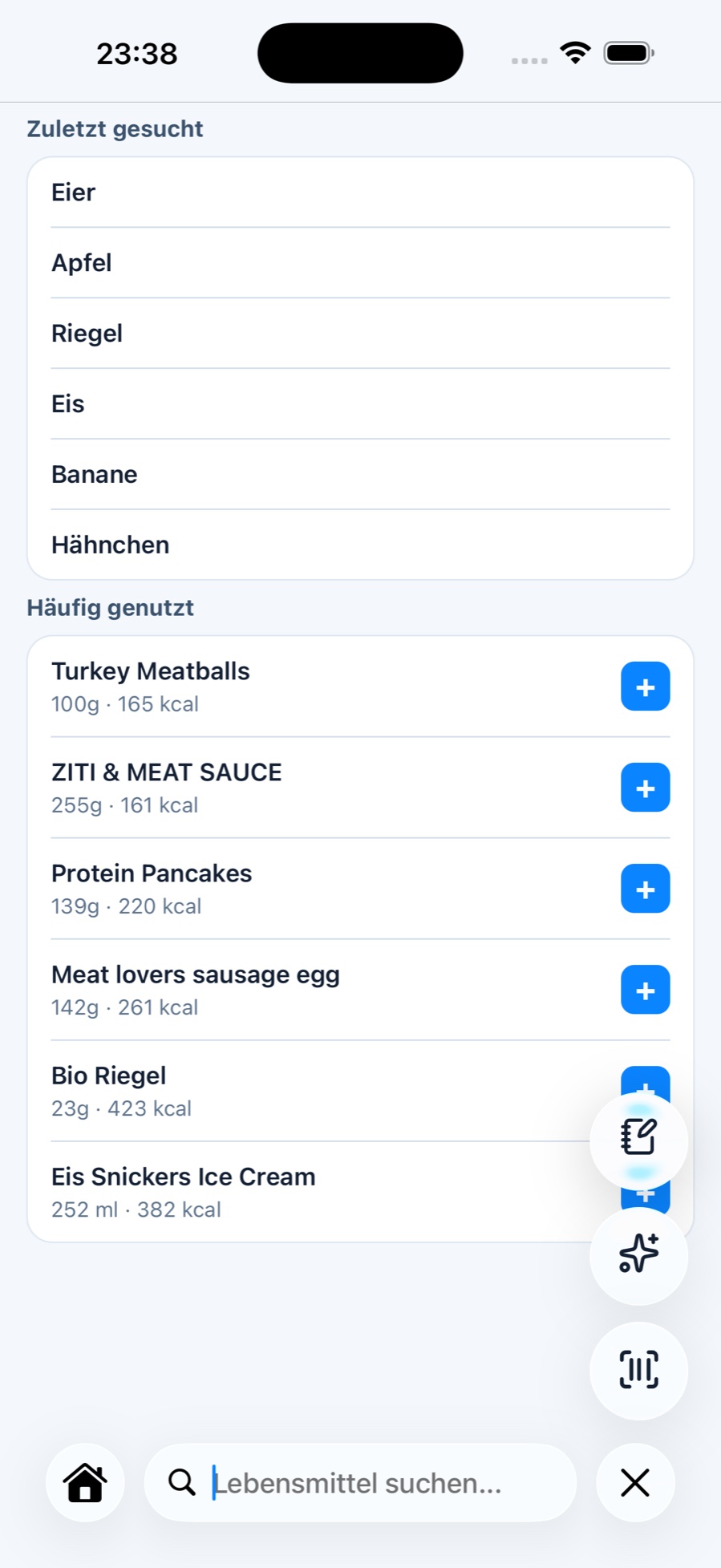
Task: Focus the Lebensmittel suchen search field
Action: (360, 1482)
